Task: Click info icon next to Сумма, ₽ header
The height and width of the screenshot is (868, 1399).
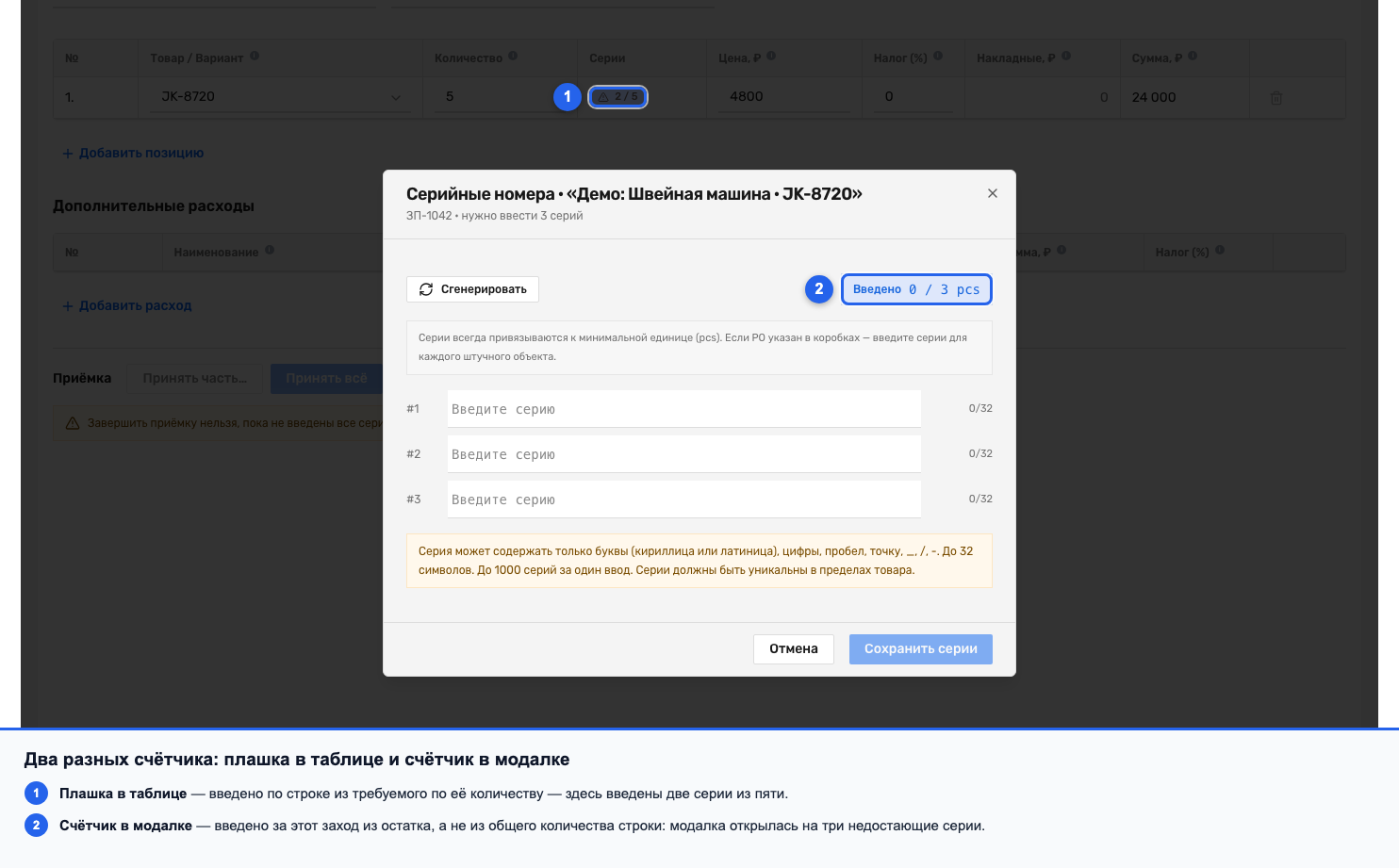Action: [1193, 57]
